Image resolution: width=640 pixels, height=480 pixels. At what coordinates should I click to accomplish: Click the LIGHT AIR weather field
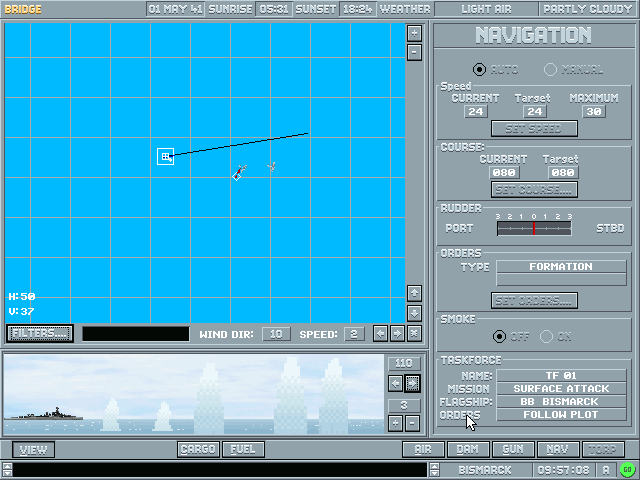[x=486, y=9]
